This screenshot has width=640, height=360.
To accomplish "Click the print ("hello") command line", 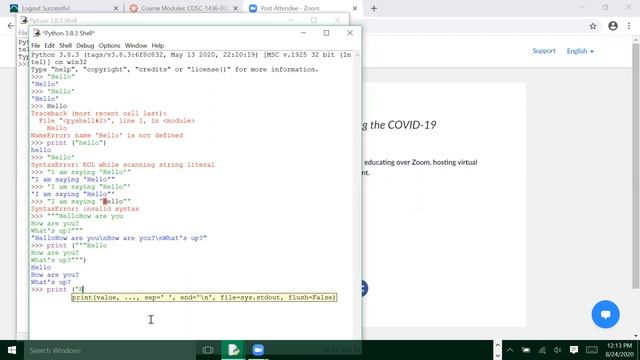I will click(x=69, y=143).
